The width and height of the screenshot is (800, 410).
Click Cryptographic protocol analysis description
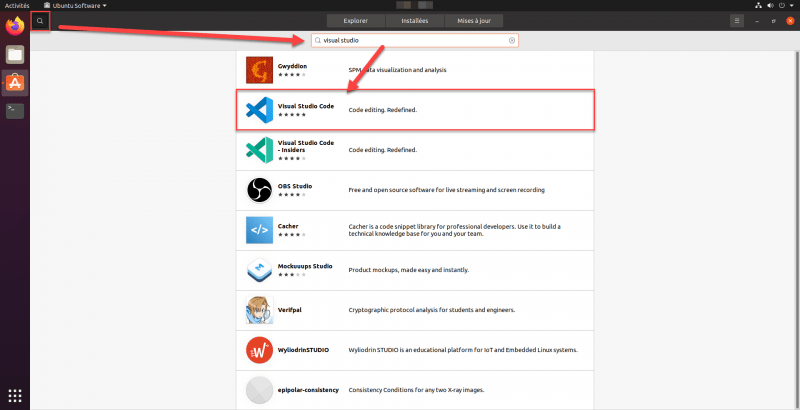(x=432, y=310)
